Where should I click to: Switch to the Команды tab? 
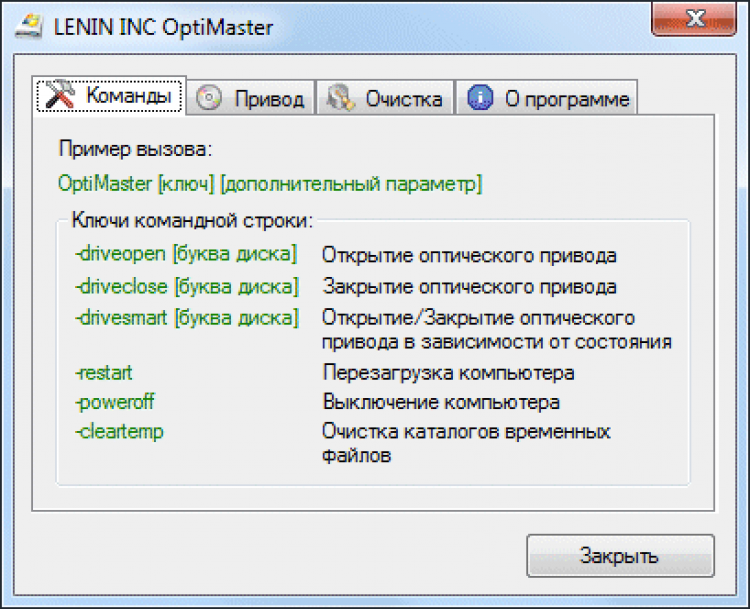point(109,95)
